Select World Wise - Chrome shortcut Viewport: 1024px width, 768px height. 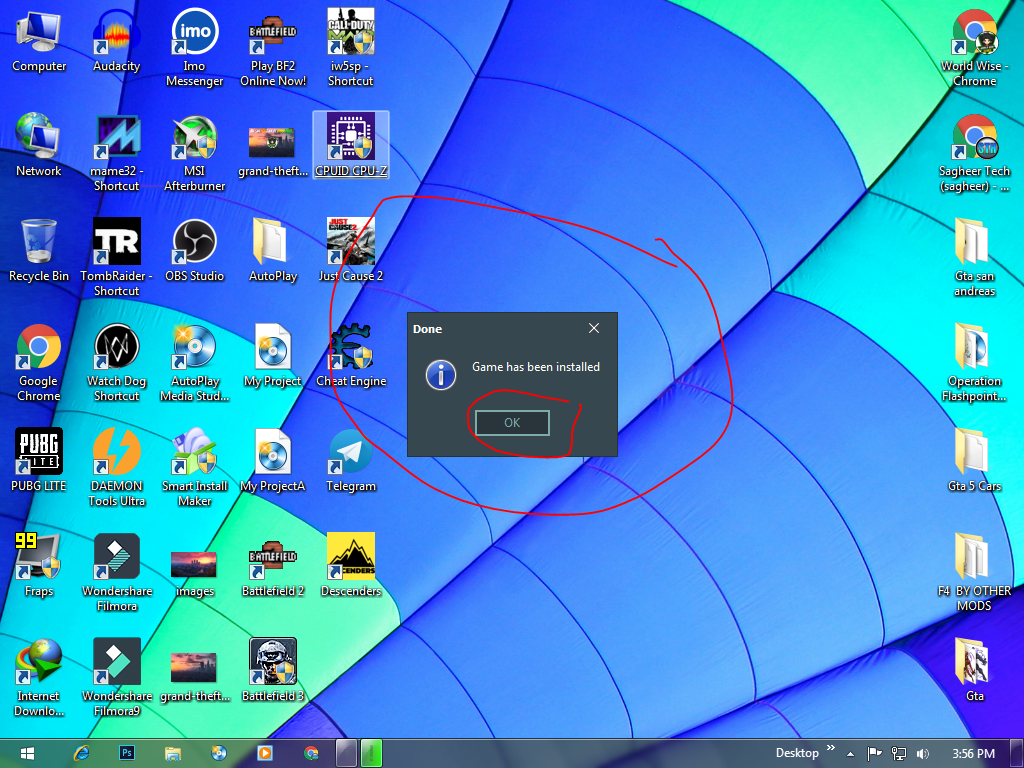(x=974, y=48)
